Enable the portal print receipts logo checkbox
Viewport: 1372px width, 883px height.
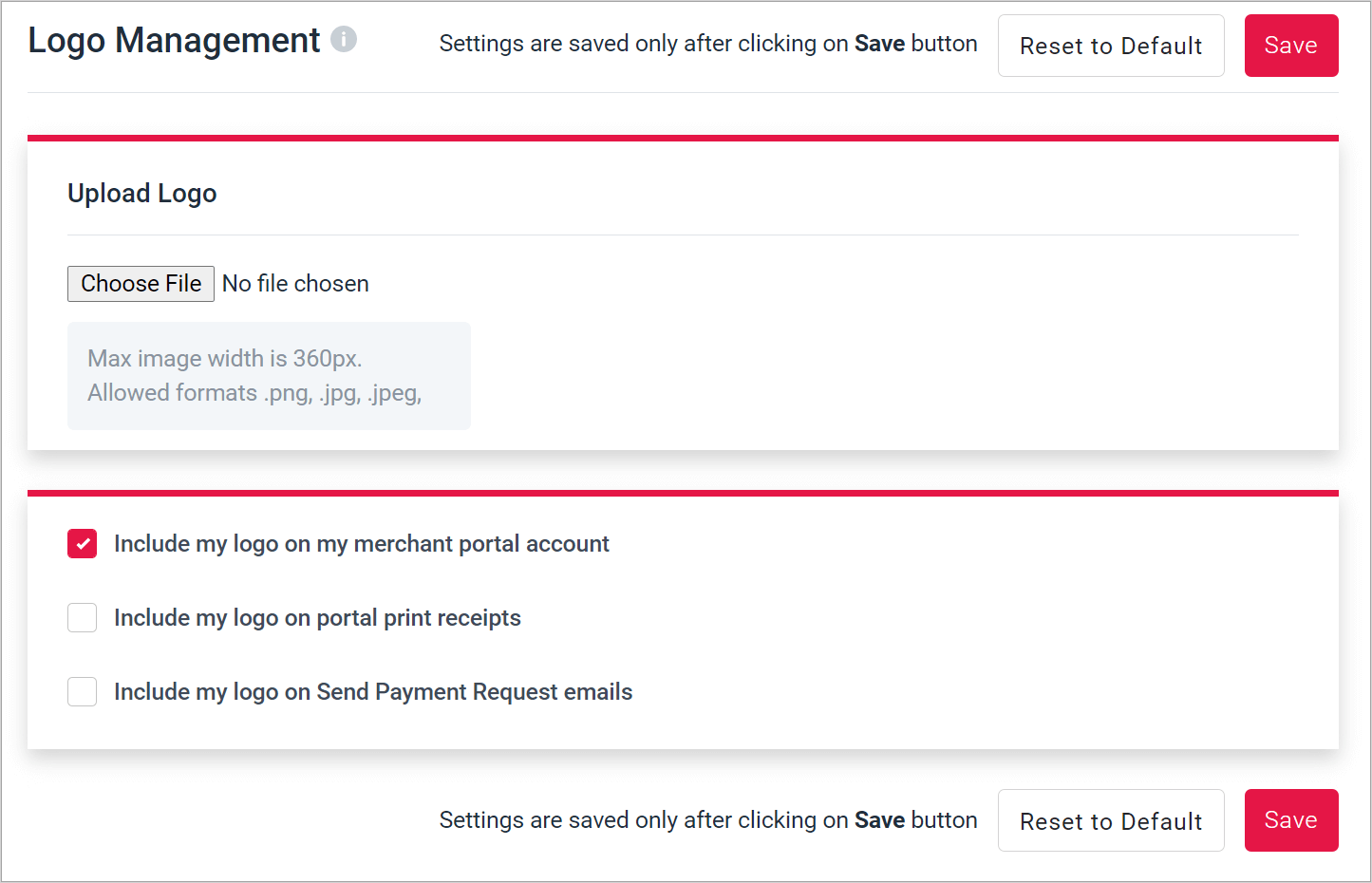tap(83, 618)
